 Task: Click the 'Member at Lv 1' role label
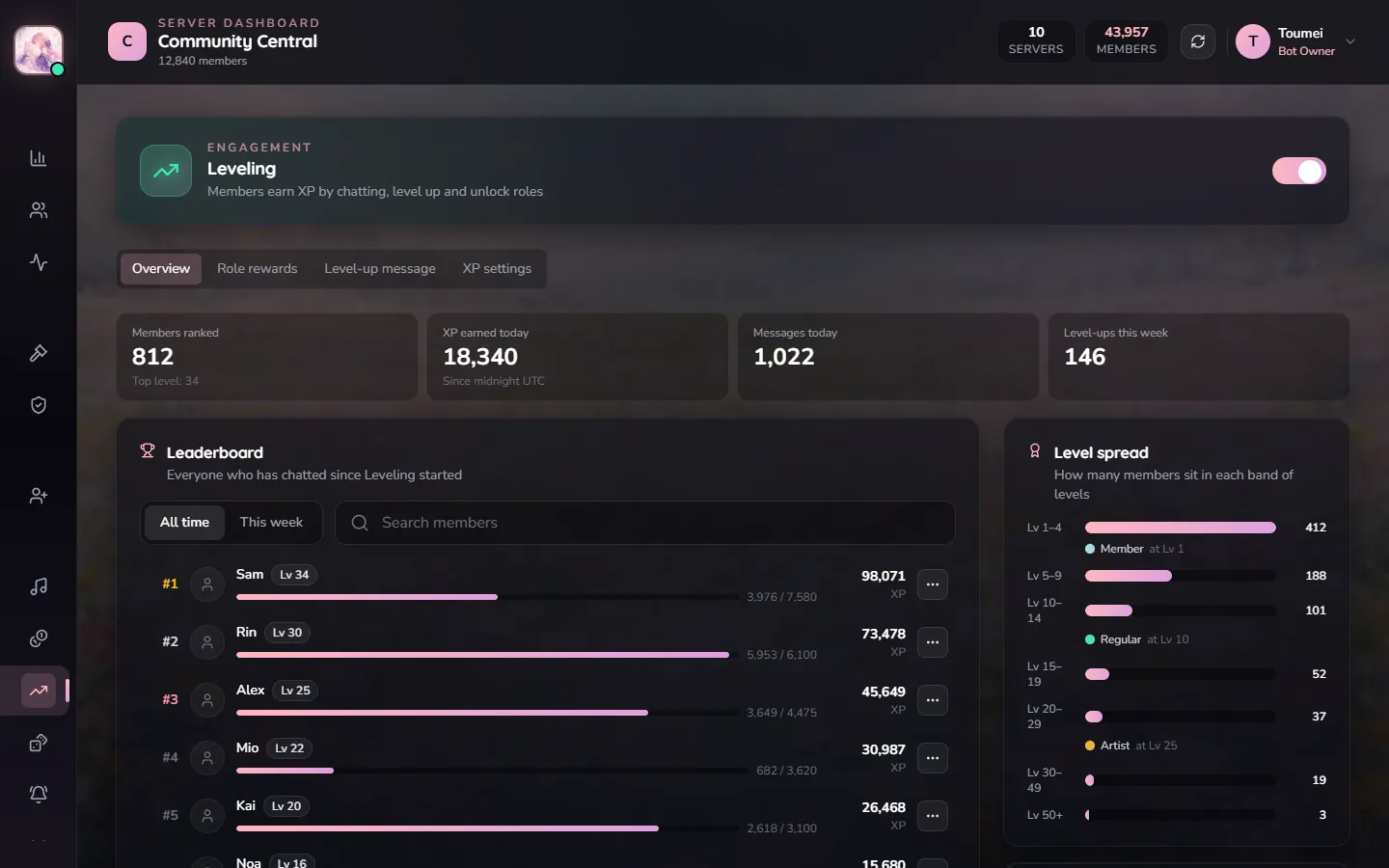click(1134, 549)
